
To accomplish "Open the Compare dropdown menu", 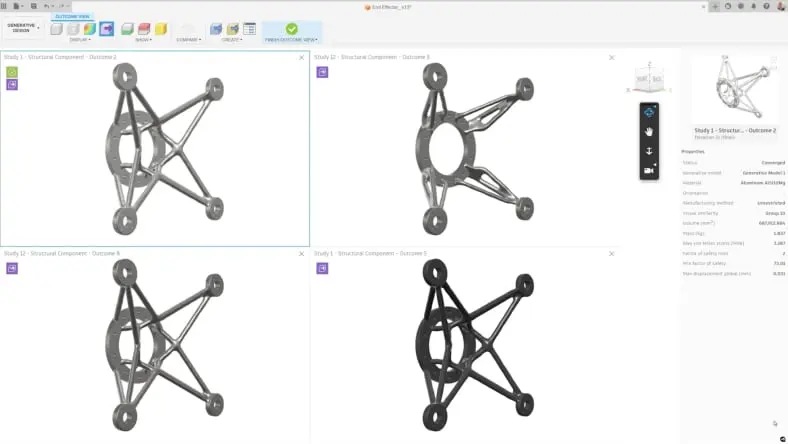I will [188, 40].
